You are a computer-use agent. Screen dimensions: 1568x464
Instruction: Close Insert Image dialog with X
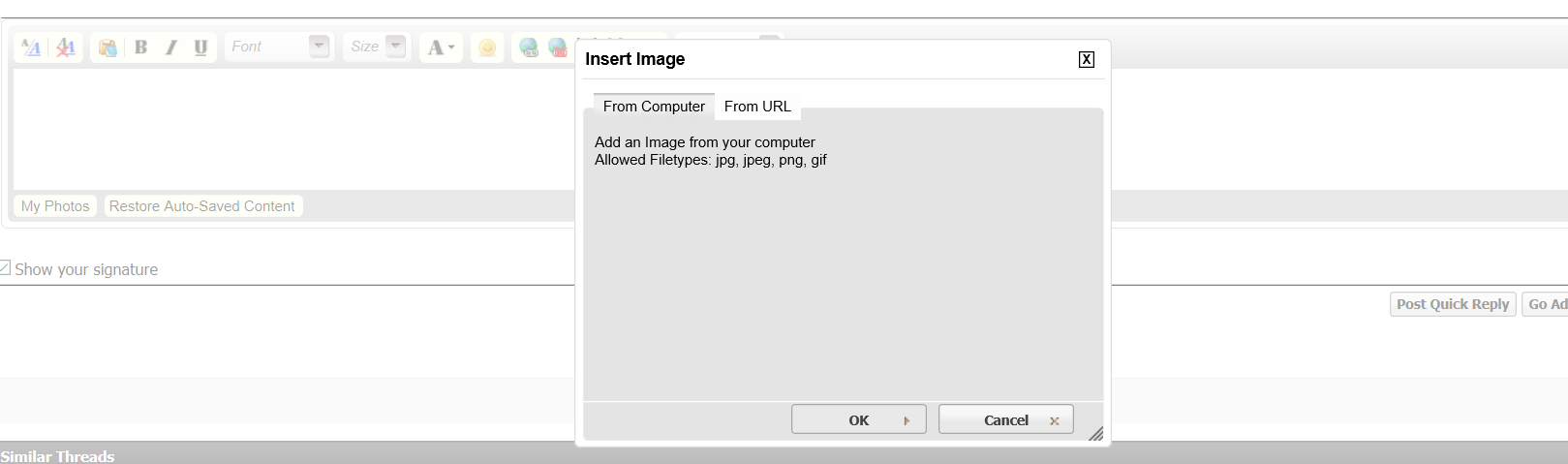click(1087, 59)
